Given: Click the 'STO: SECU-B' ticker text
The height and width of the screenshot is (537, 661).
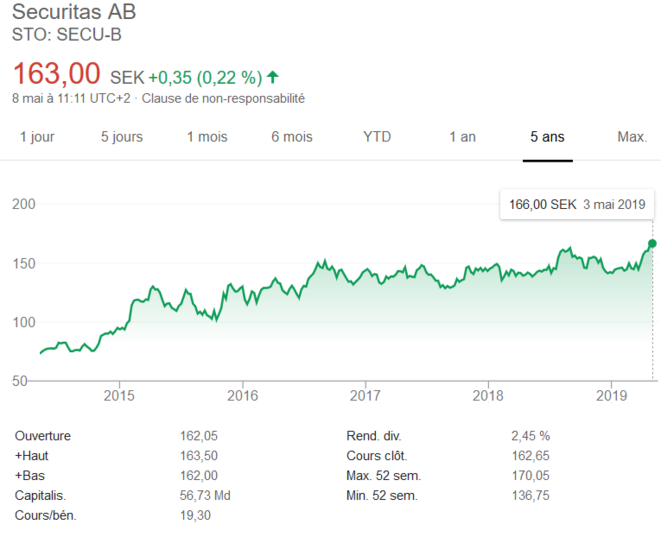Looking at the screenshot, I should coord(67,35).
